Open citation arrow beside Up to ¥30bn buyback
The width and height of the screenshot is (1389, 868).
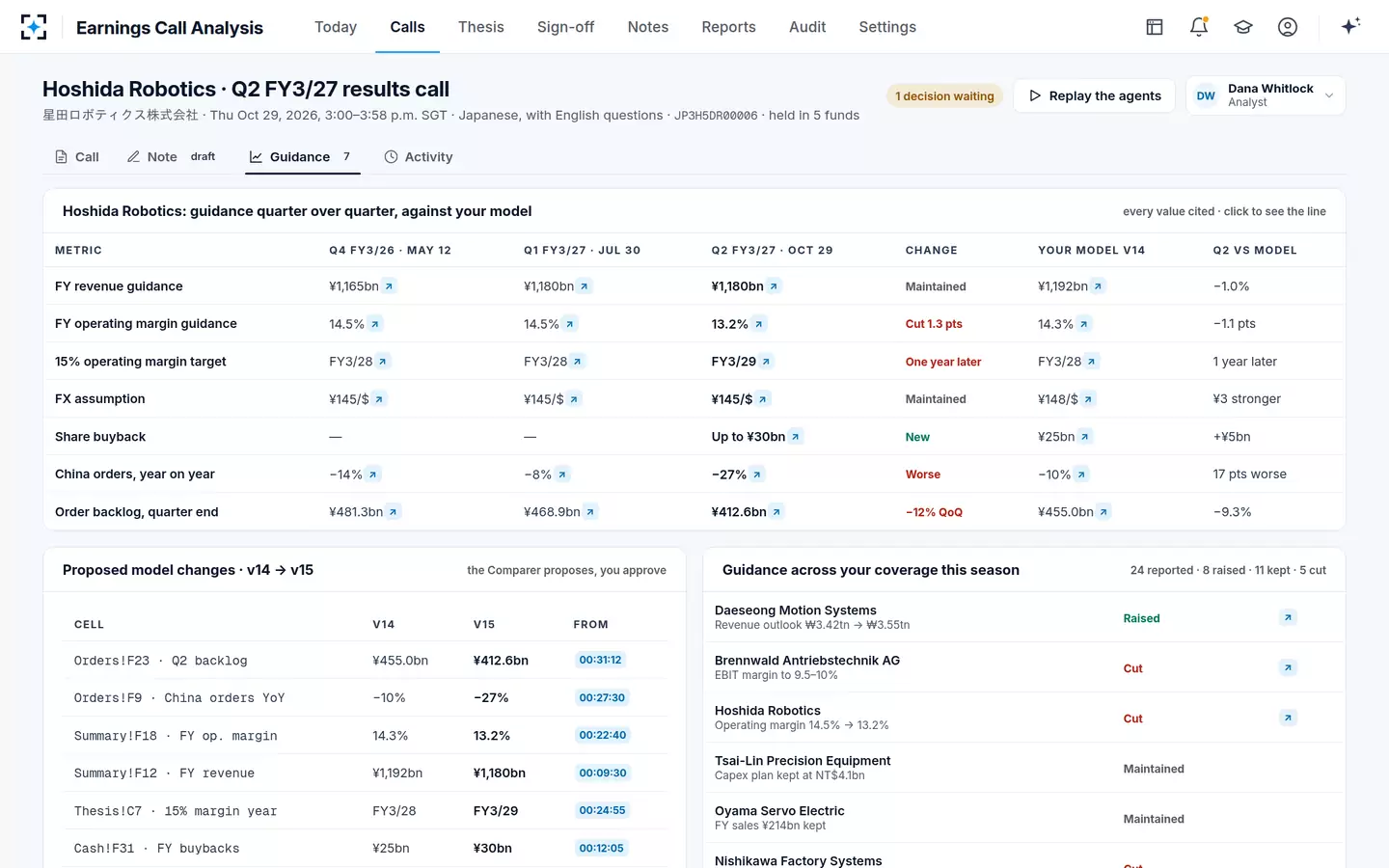tap(795, 437)
